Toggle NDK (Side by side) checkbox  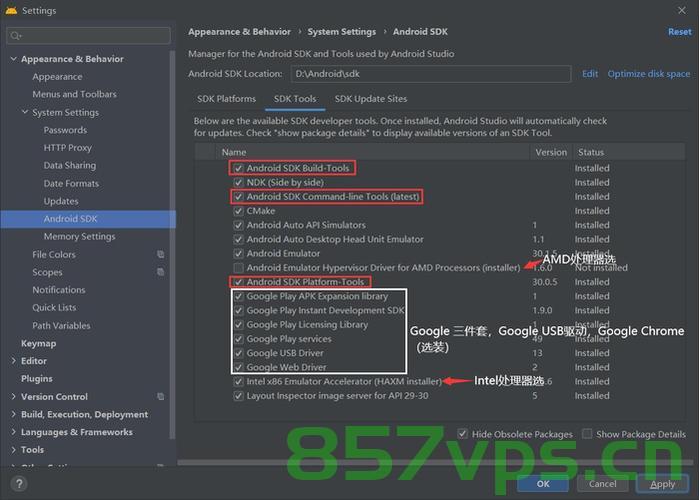click(x=238, y=182)
